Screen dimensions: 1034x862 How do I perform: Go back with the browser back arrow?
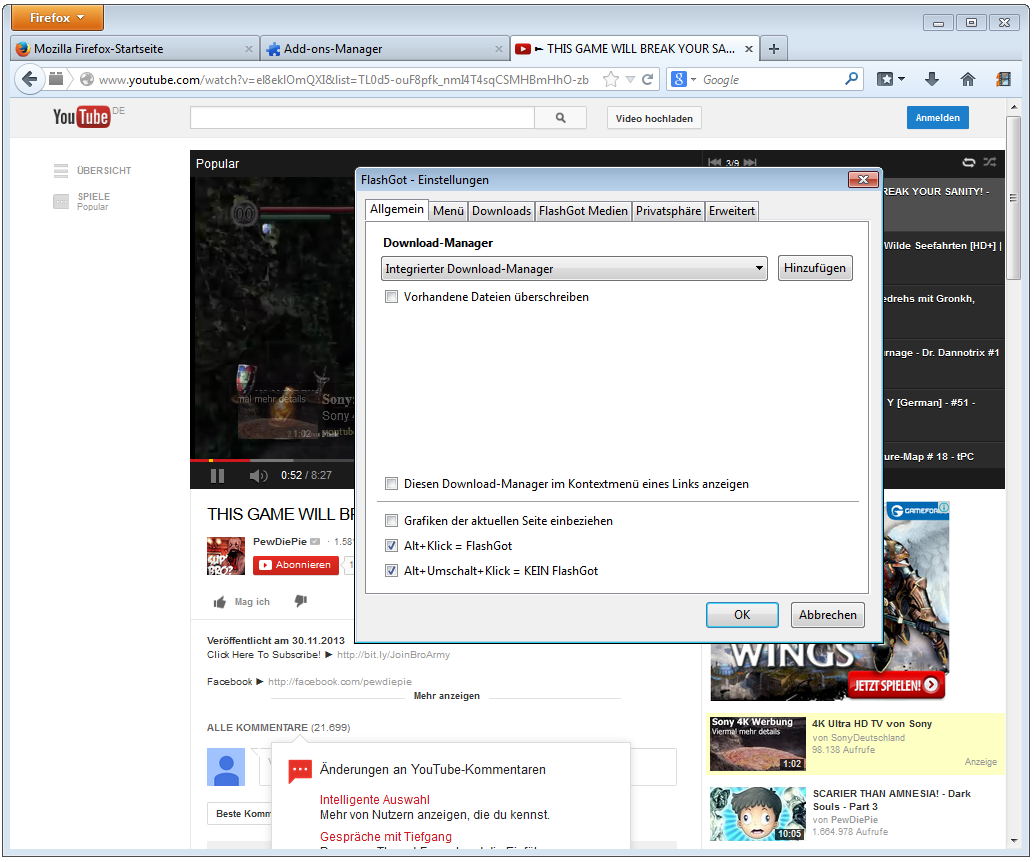click(x=29, y=80)
